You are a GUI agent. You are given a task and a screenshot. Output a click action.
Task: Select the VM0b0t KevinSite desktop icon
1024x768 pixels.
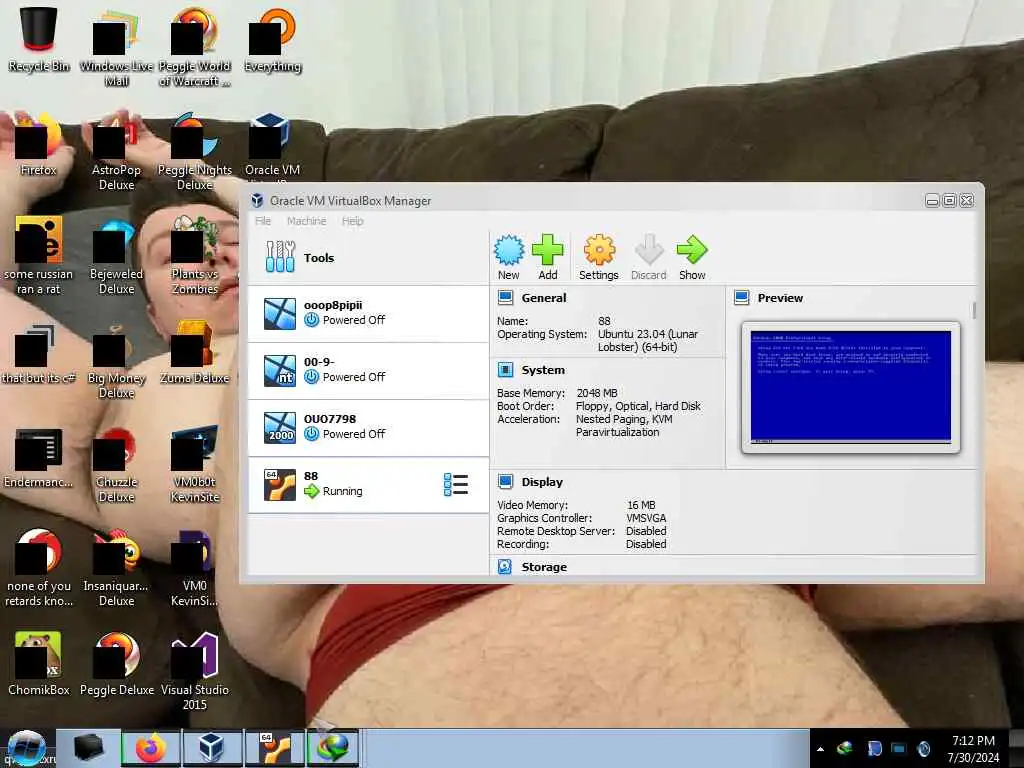(195, 464)
